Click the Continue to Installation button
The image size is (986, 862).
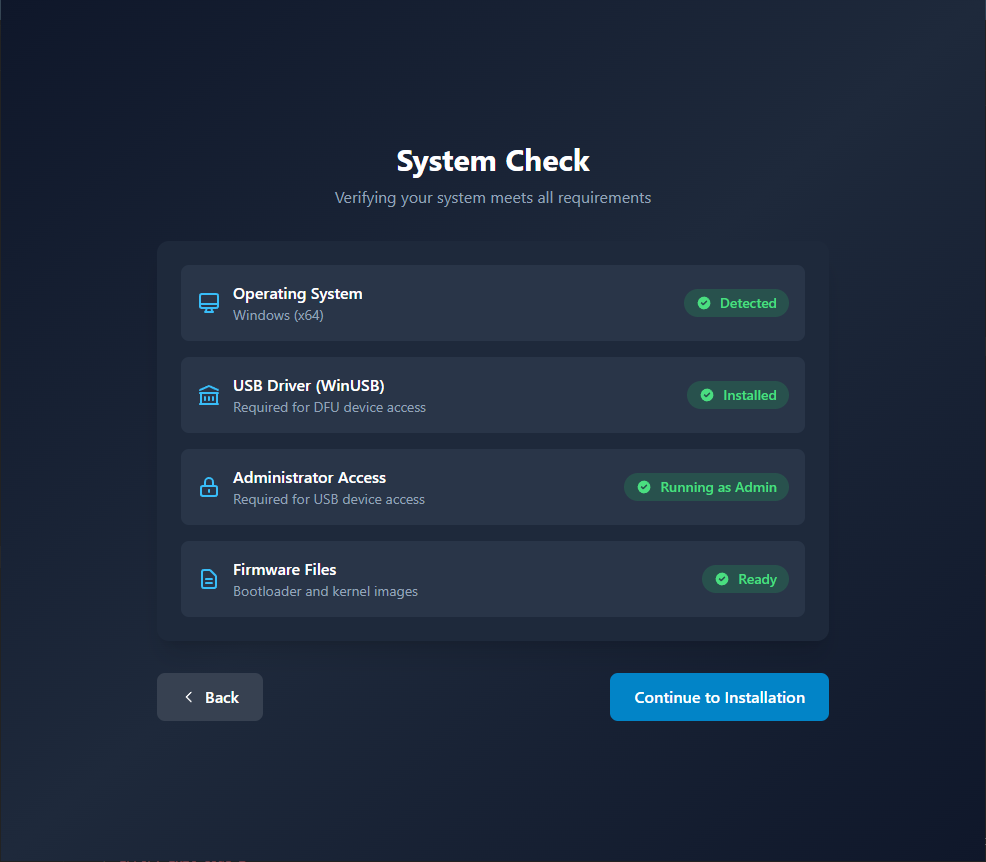(x=719, y=697)
